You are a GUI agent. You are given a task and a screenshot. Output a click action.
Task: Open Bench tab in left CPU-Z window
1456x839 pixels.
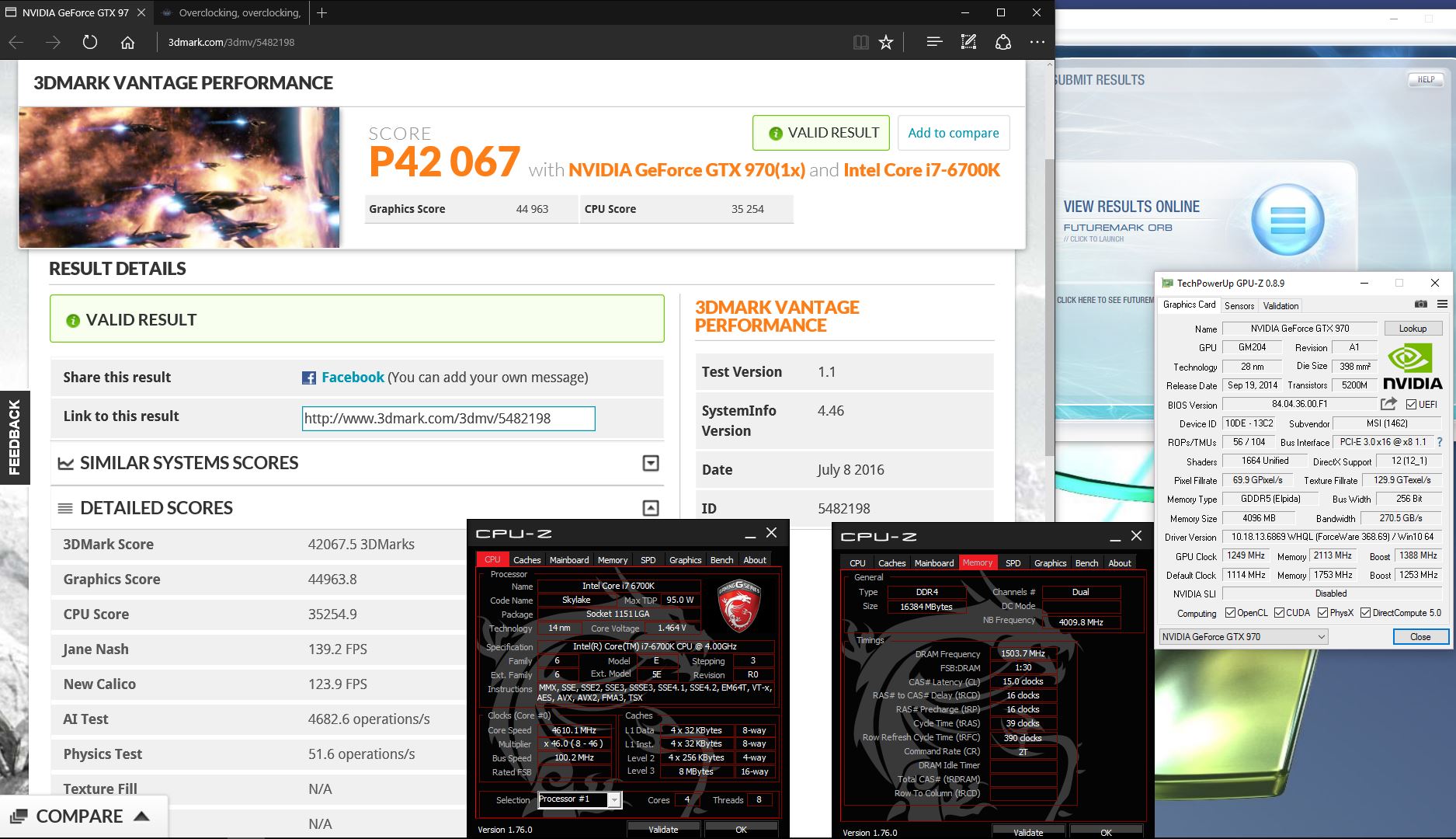click(x=721, y=559)
